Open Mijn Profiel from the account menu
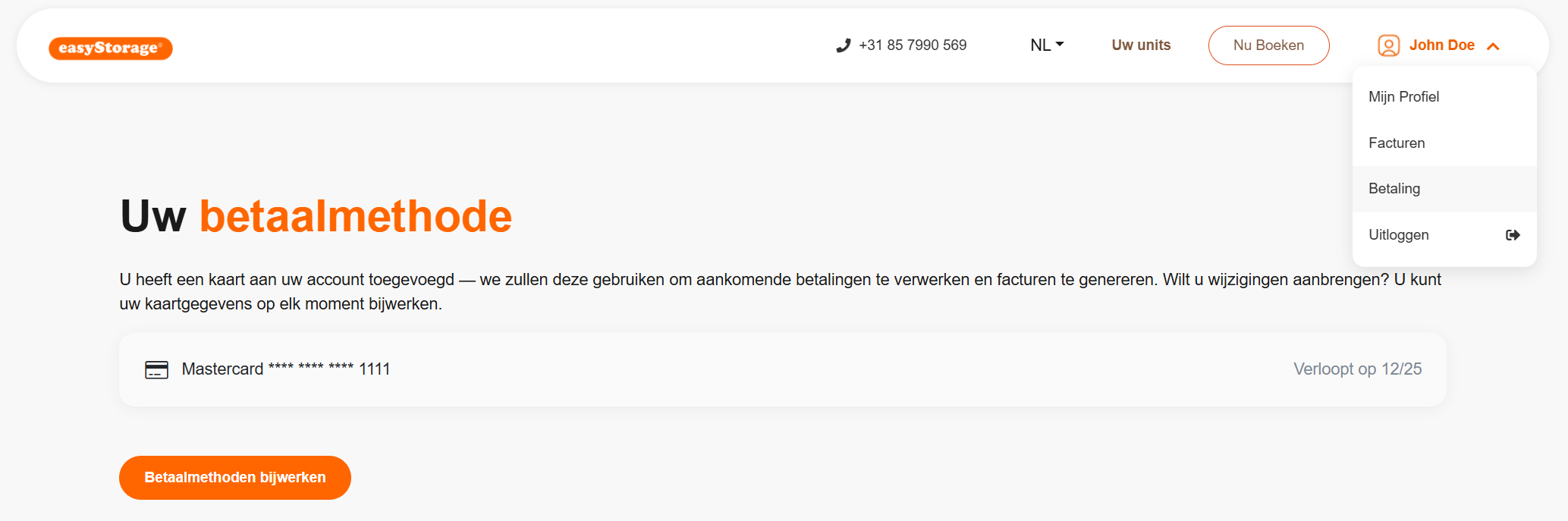Viewport: 1568px width, 521px height. (1403, 97)
